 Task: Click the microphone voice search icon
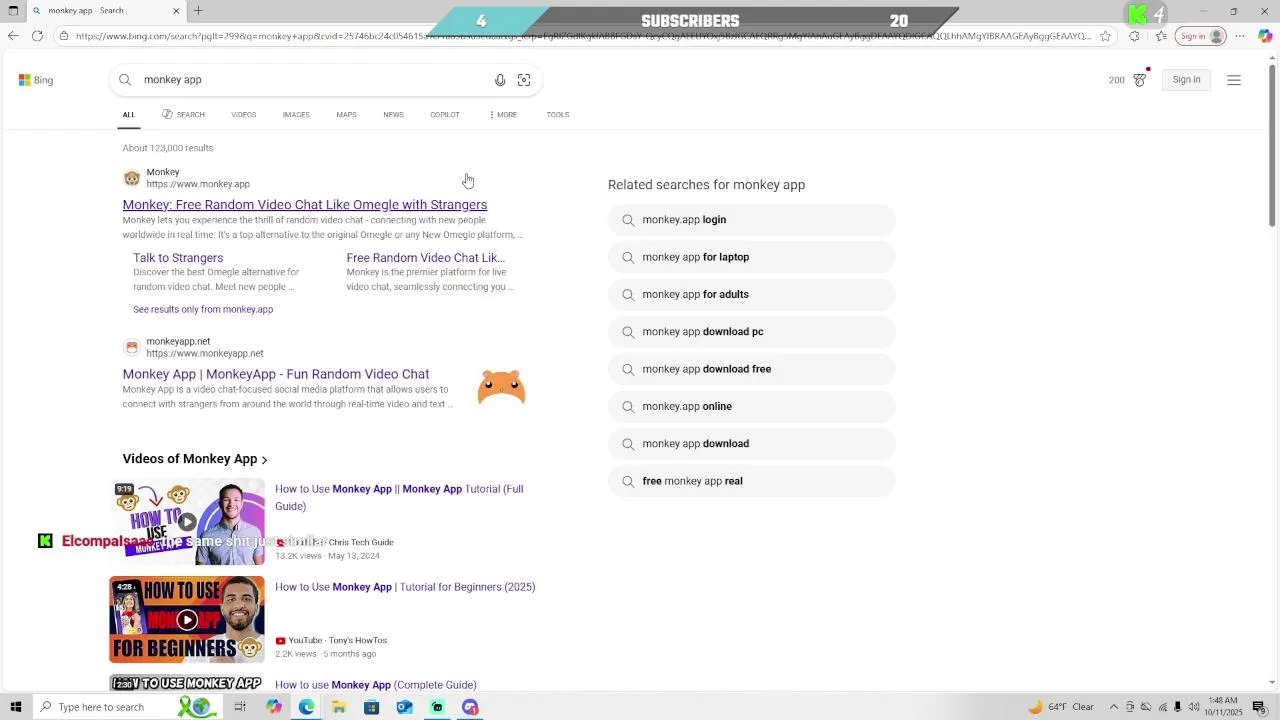pyautogui.click(x=500, y=80)
